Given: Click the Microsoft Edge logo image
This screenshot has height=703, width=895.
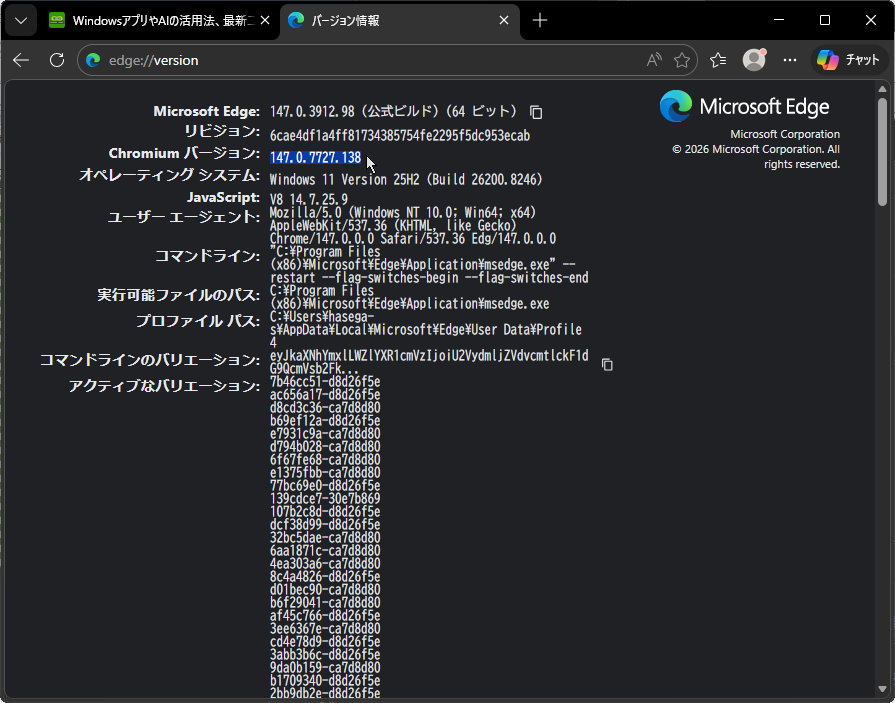Looking at the screenshot, I should click(744, 106).
